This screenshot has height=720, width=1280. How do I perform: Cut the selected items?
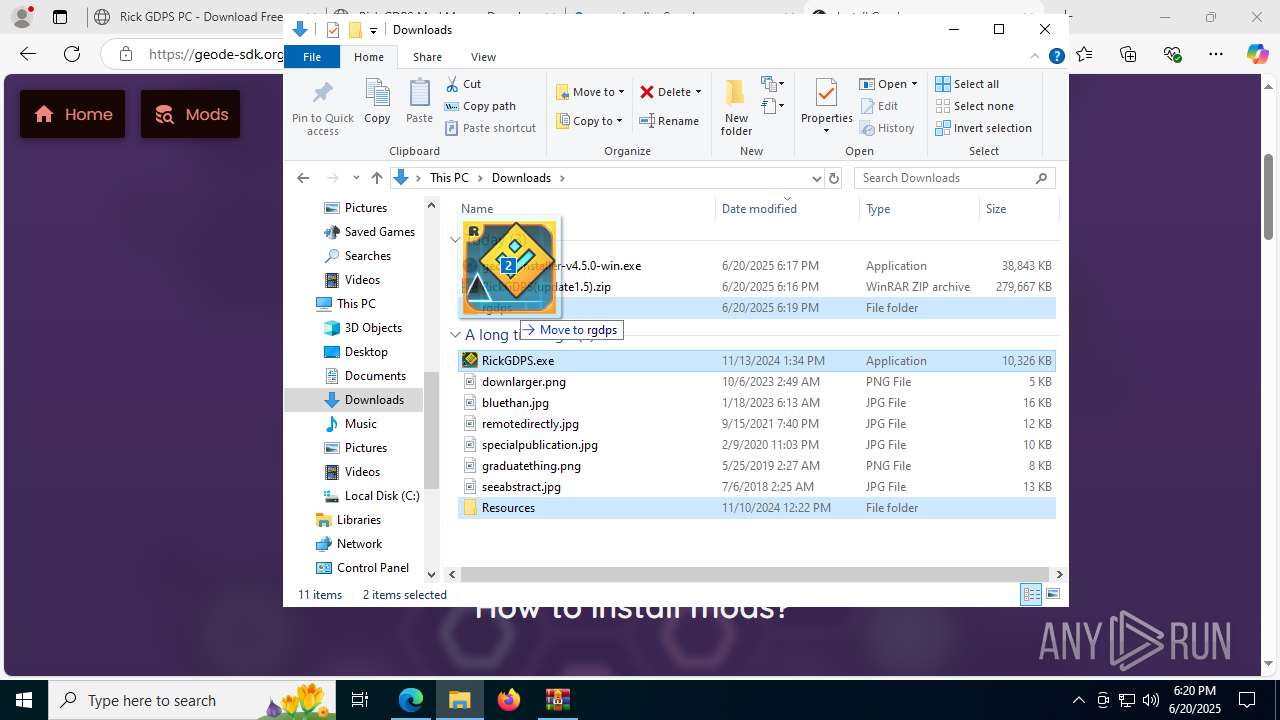click(463, 84)
